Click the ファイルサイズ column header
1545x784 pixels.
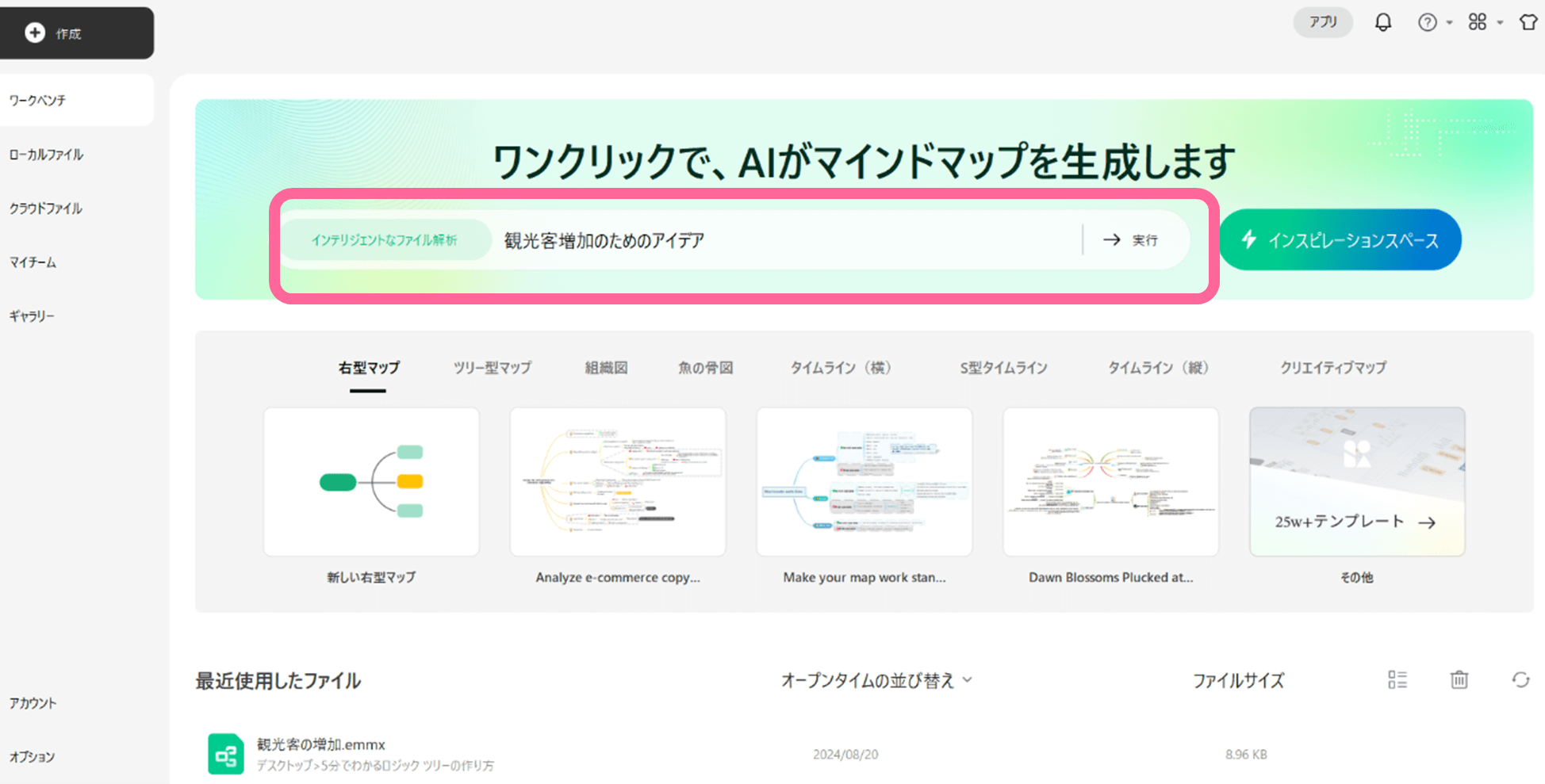coord(1238,680)
